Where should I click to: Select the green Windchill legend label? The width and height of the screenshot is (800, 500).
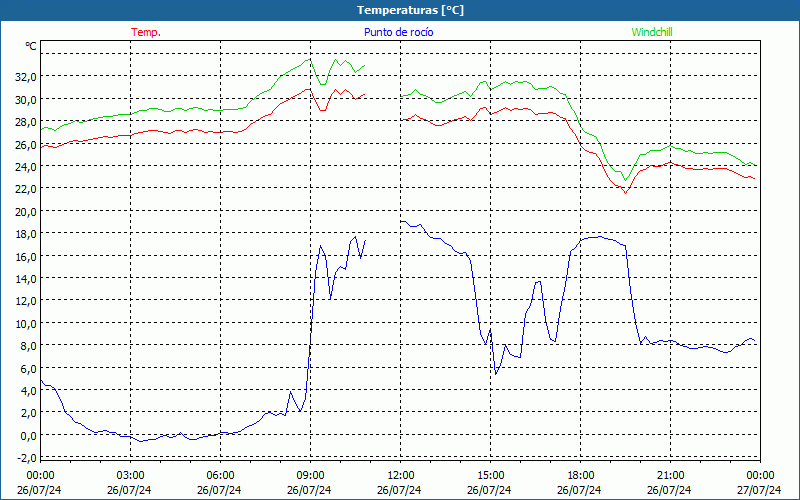652,32
